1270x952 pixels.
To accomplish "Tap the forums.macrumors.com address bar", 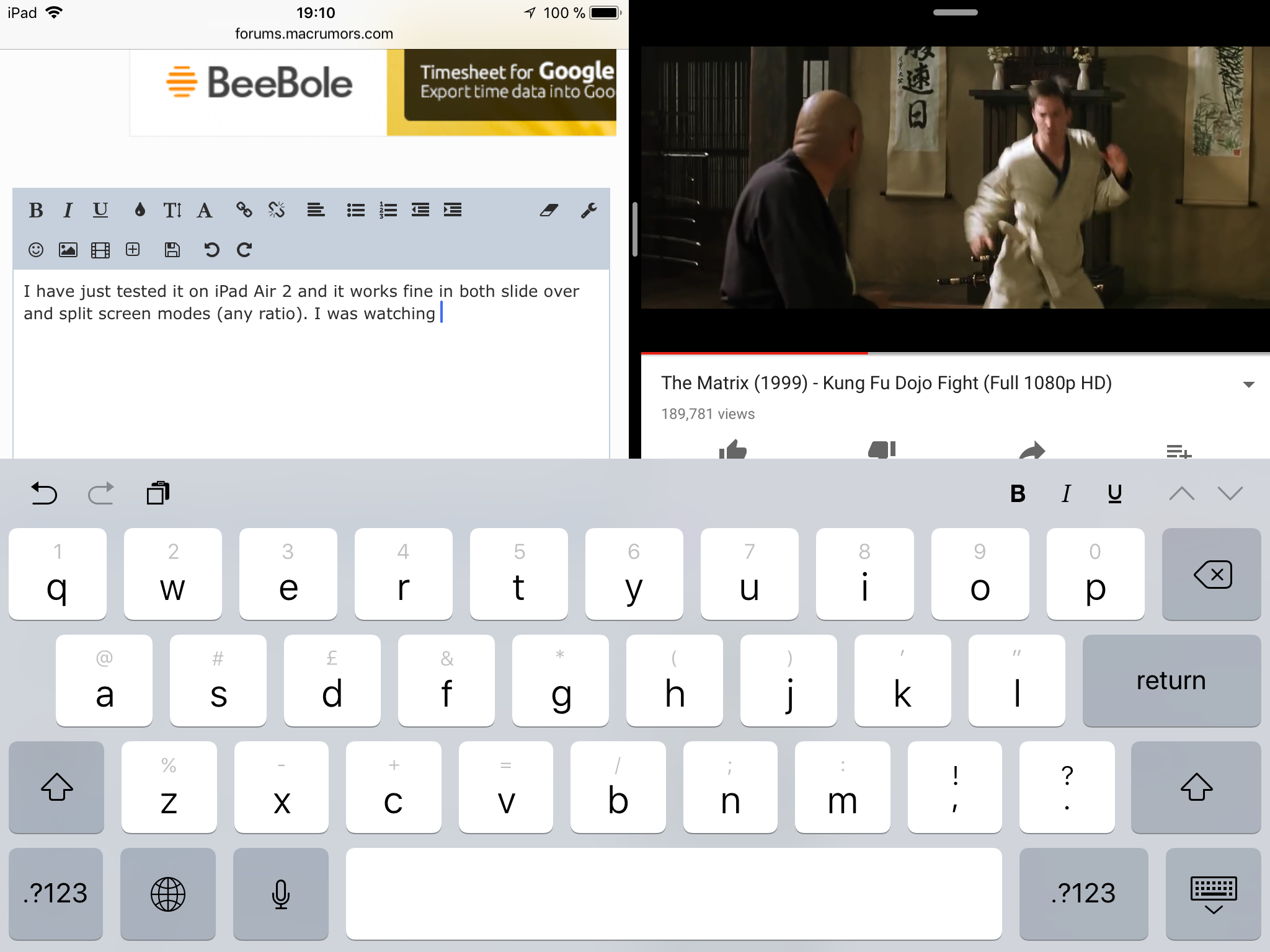I will pos(314,34).
